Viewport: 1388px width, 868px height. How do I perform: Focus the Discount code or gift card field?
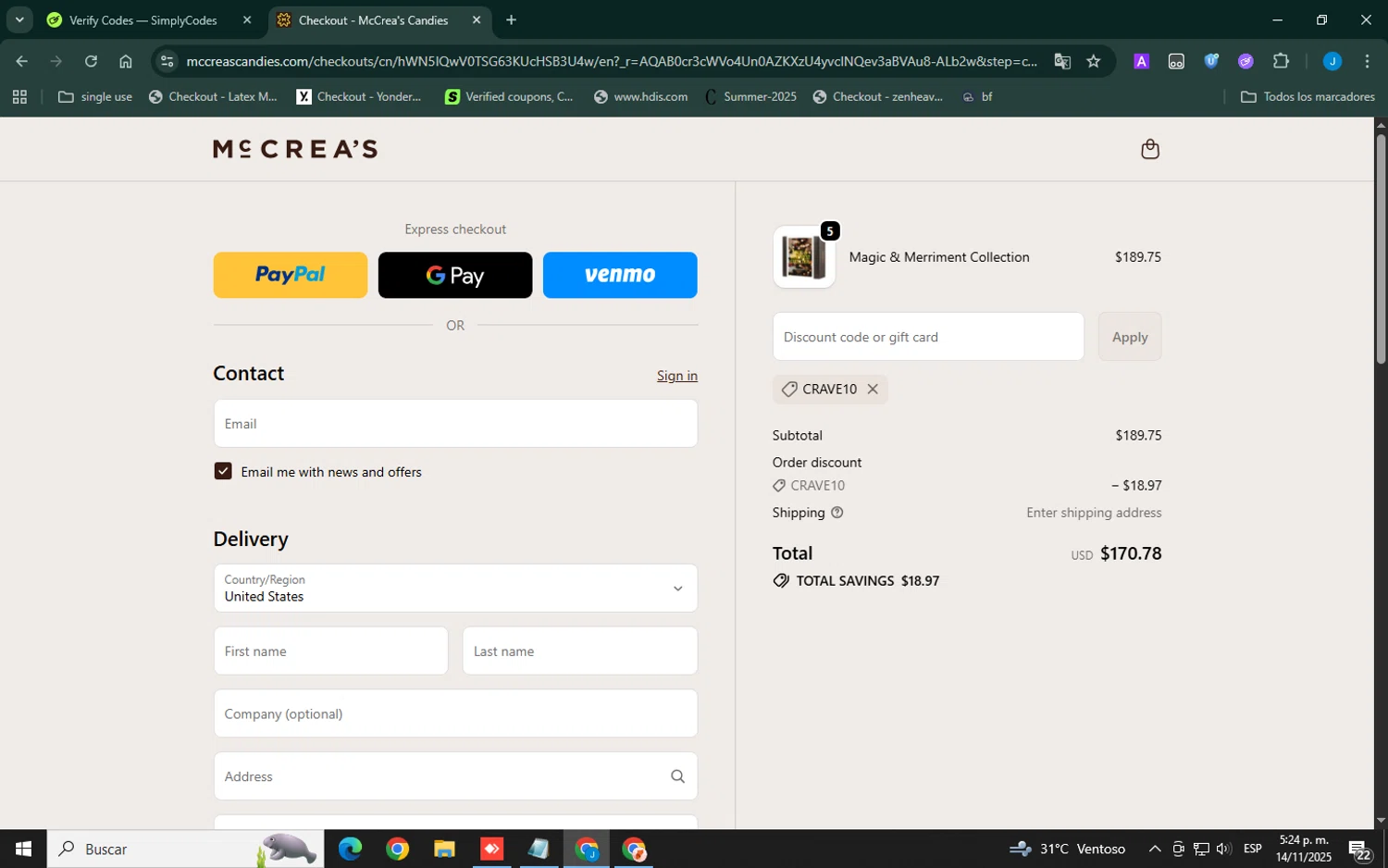[928, 337]
